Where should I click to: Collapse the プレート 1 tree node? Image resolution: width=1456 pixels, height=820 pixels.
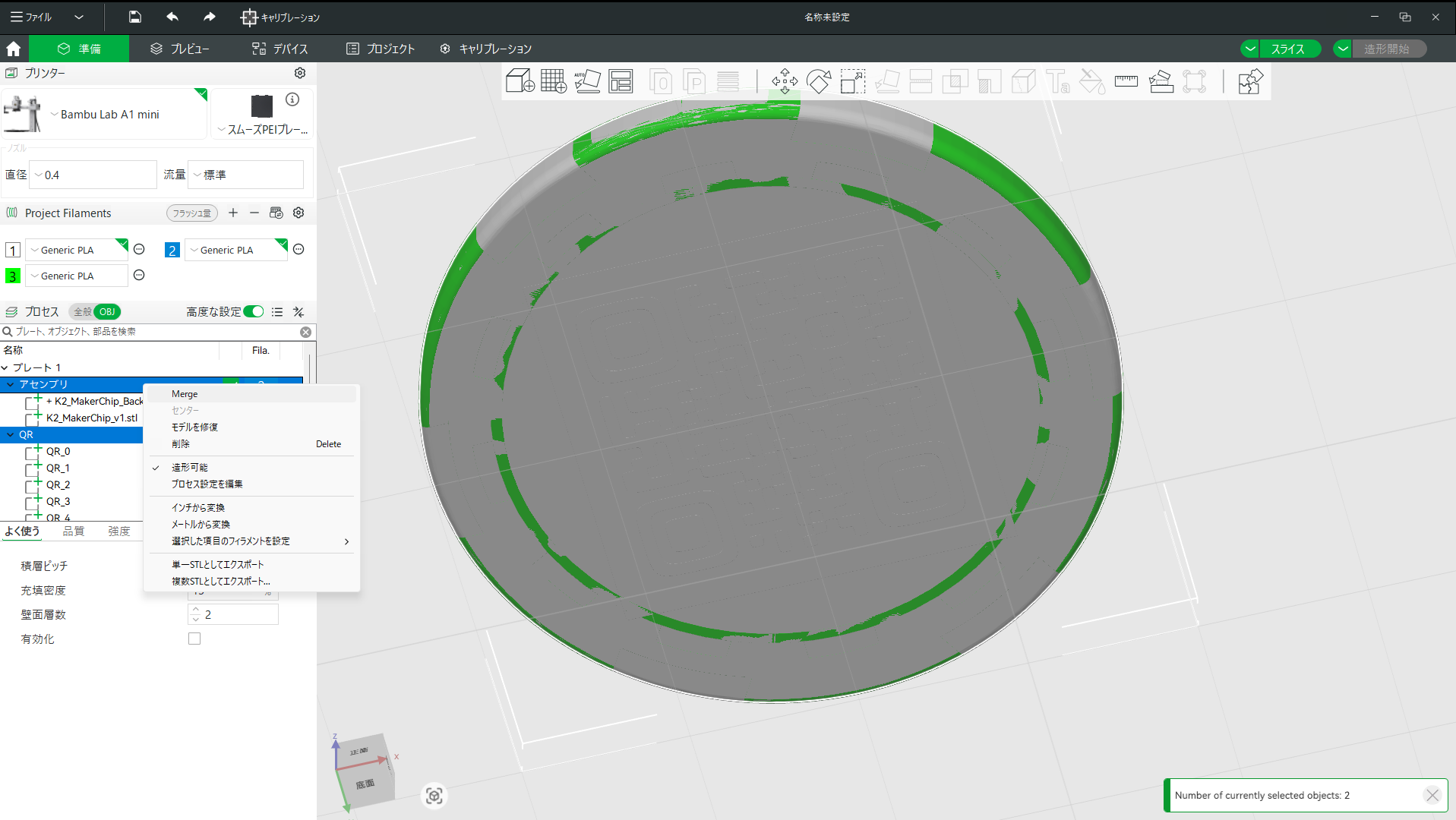[x=5, y=367]
